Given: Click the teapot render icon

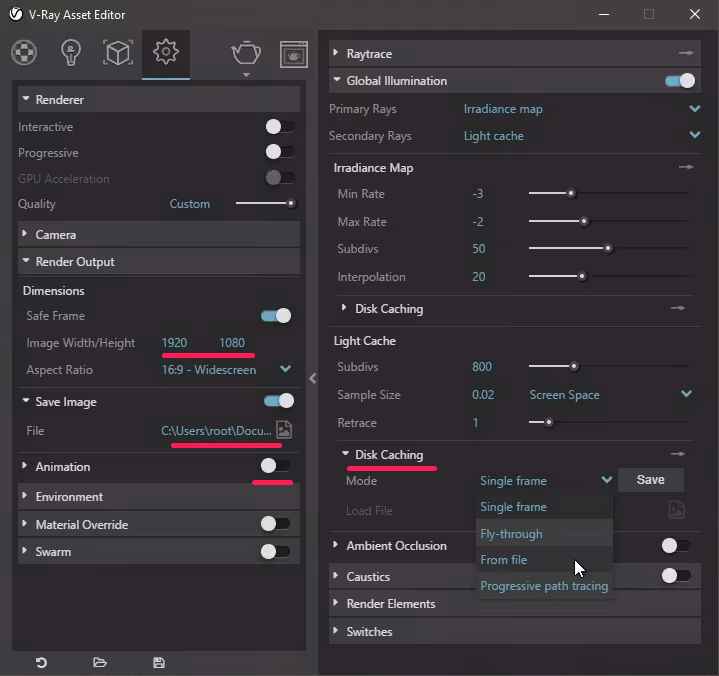Looking at the screenshot, I should pos(246,52).
